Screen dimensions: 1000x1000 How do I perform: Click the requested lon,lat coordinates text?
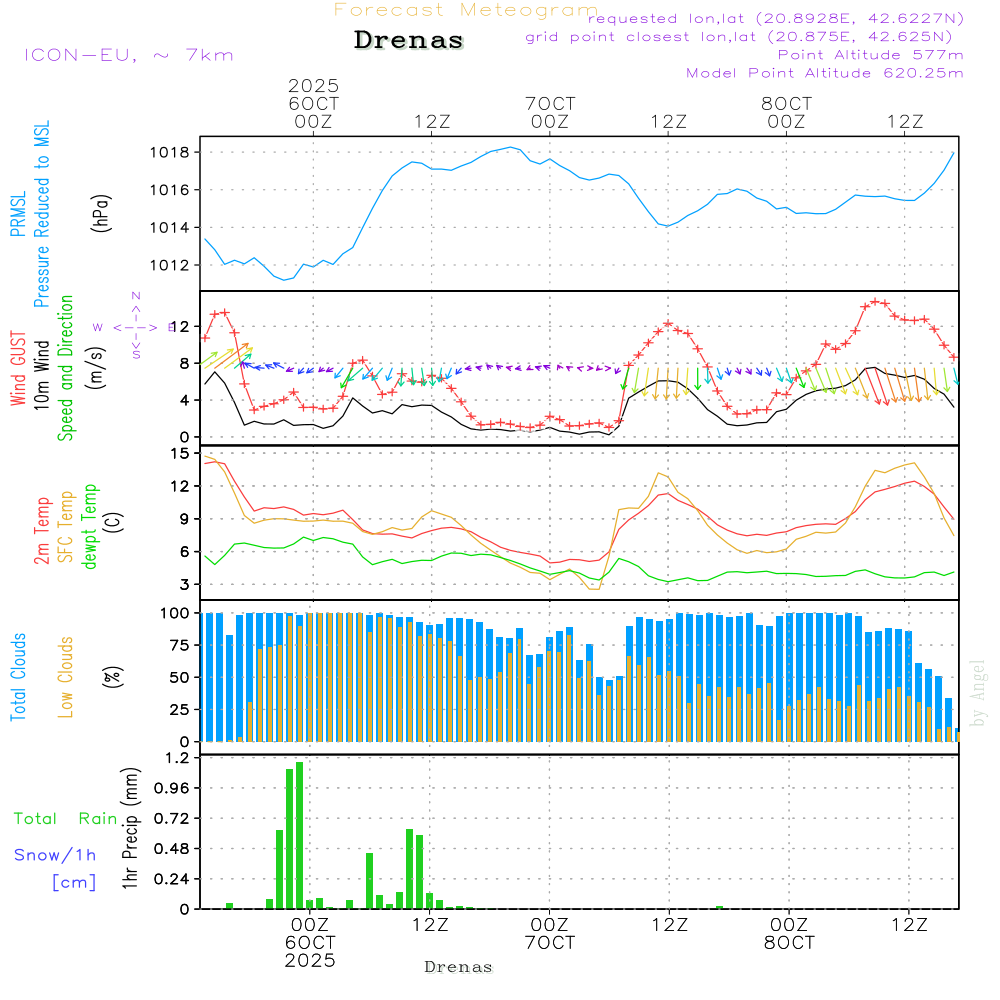point(775,19)
